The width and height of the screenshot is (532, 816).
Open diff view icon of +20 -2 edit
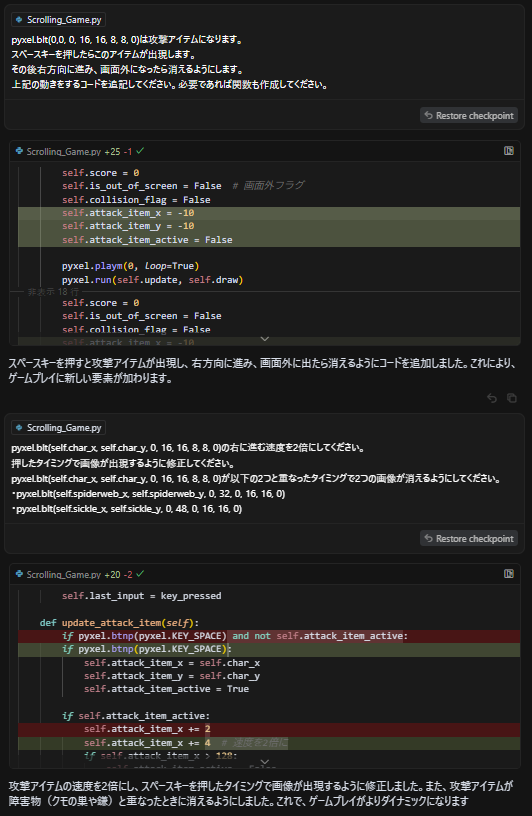click(x=509, y=573)
